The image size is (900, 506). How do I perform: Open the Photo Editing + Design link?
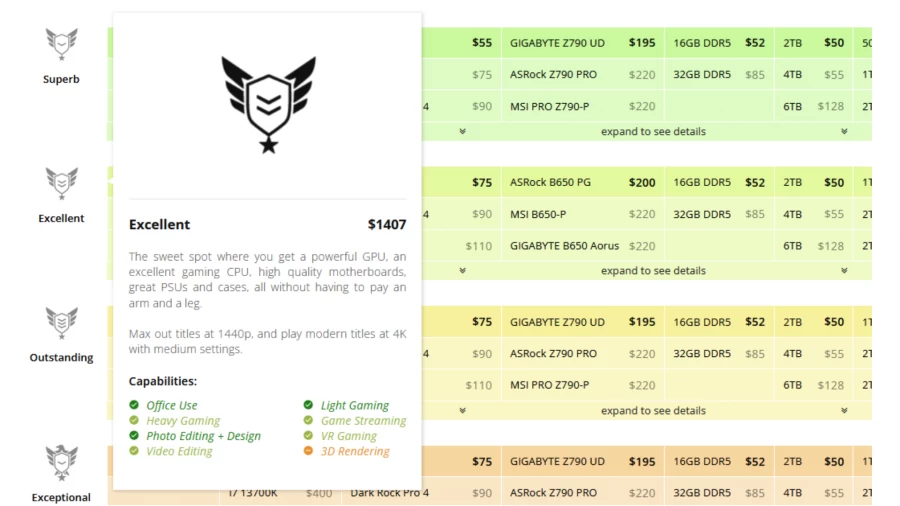(203, 436)
